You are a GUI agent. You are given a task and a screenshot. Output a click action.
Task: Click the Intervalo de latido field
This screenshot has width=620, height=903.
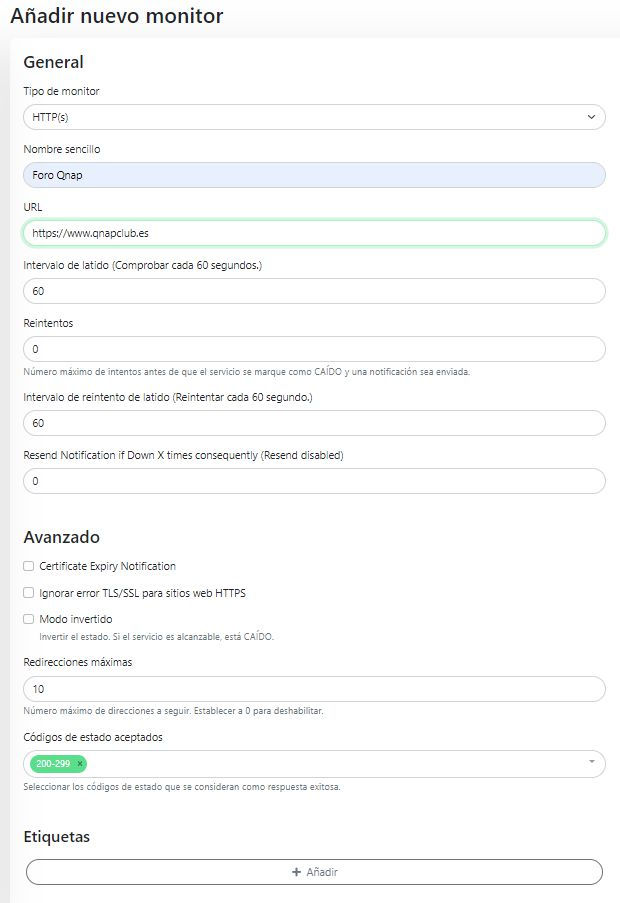[314, 291]
